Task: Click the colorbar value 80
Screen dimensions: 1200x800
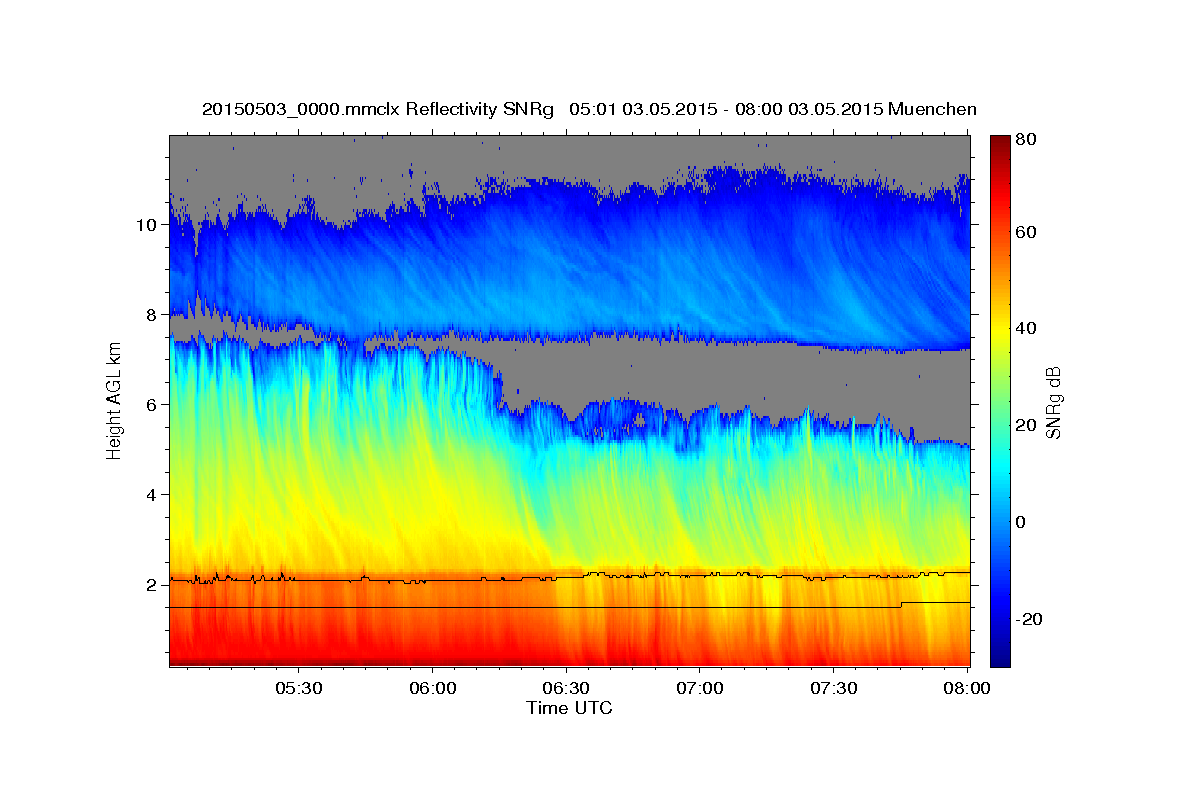Action: [1027, 139]
